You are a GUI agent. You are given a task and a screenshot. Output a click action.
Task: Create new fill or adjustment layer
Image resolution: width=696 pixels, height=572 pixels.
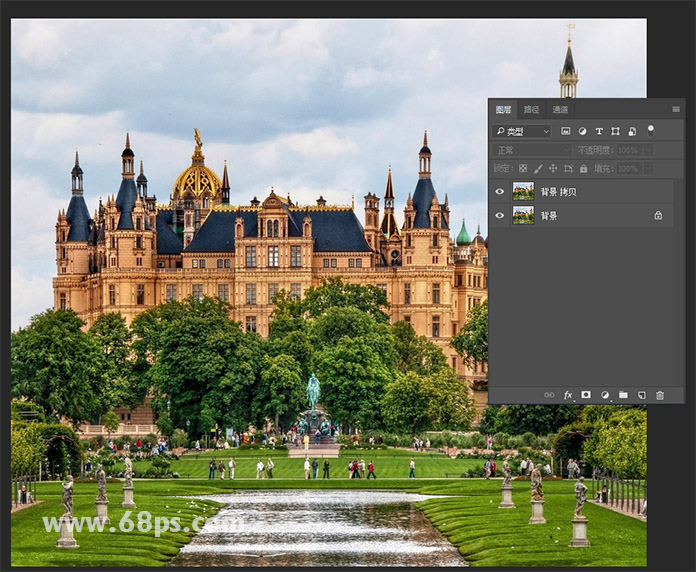coord(605,394)
